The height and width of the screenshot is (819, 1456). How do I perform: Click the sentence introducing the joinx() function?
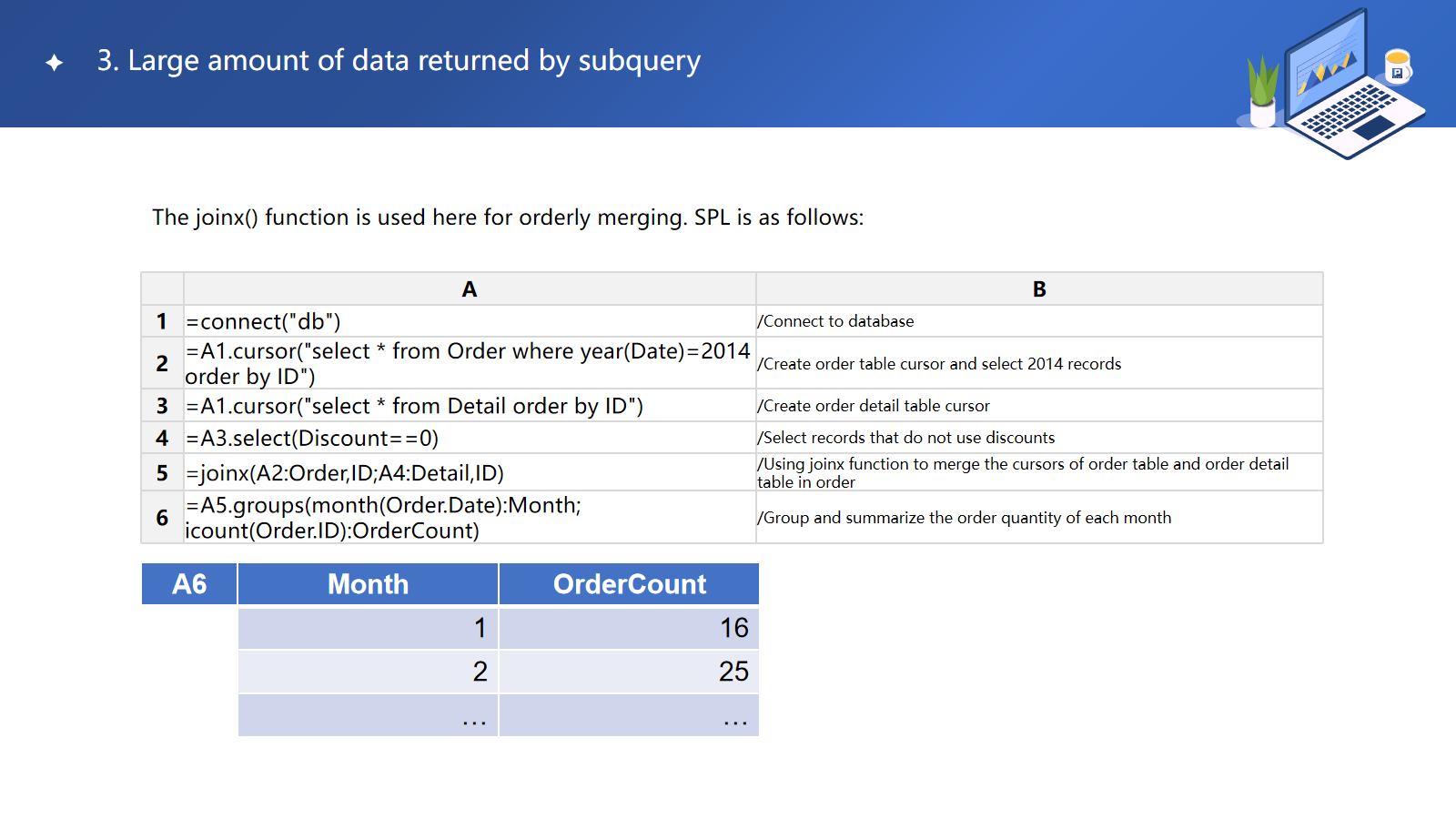click(508, 217)
